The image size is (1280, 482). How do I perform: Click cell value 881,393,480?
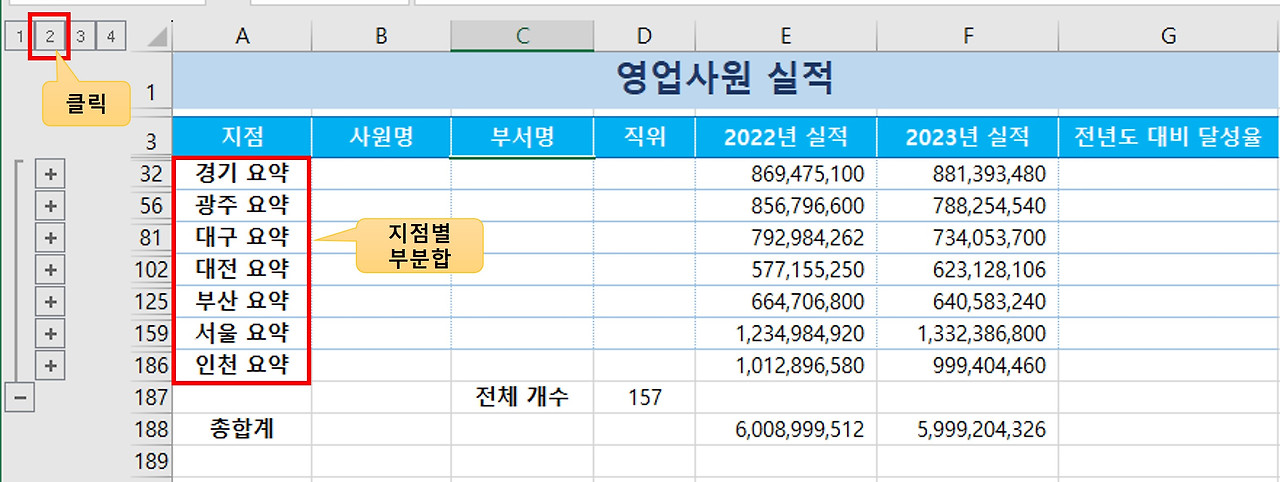(967, 174)
